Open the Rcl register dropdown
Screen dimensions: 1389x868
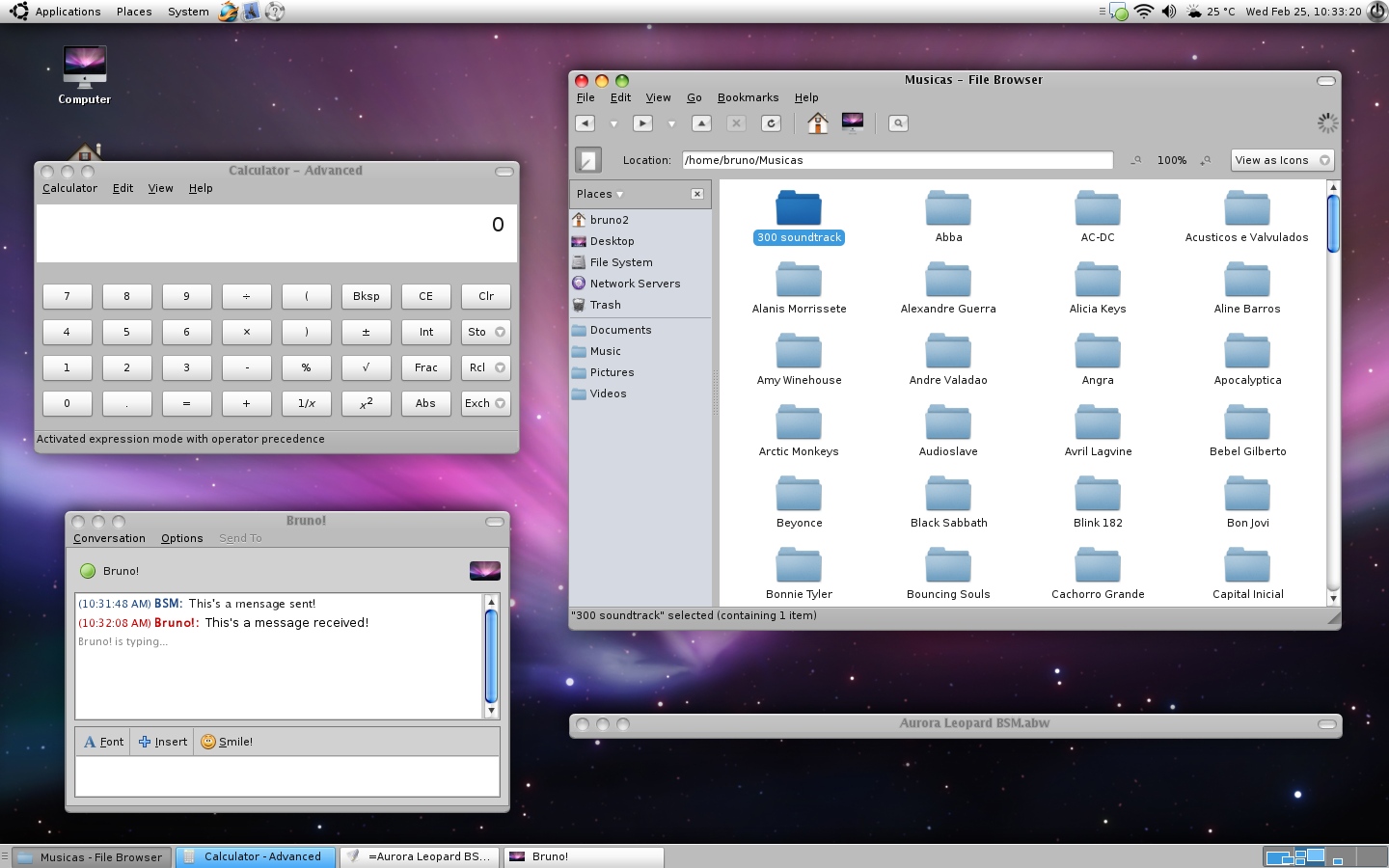pos(486,367)
